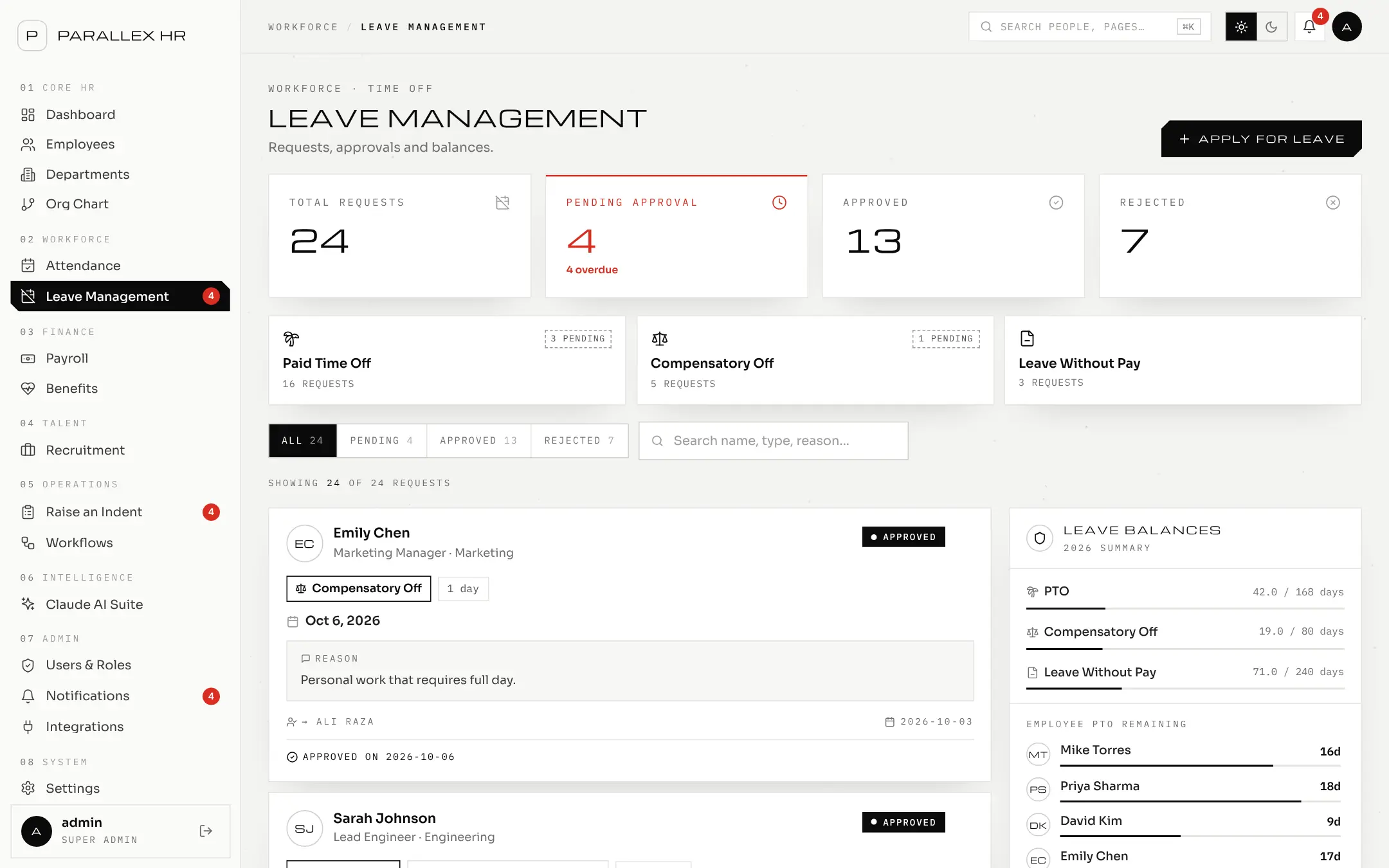The height and width of the screenshot is (868, 1389).
Task: Click Priya Sharma's PTO remaining bar
Action: (x=1200, y=801)
